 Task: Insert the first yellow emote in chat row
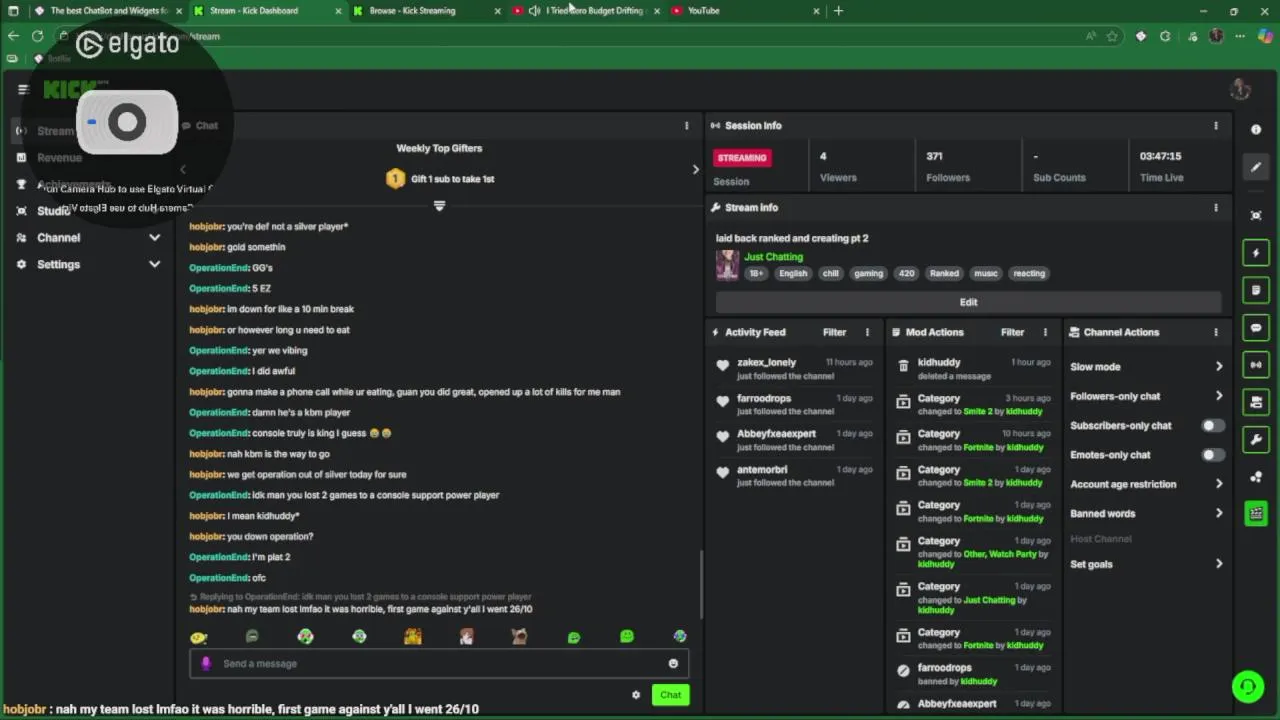click(x=198, y=637)
